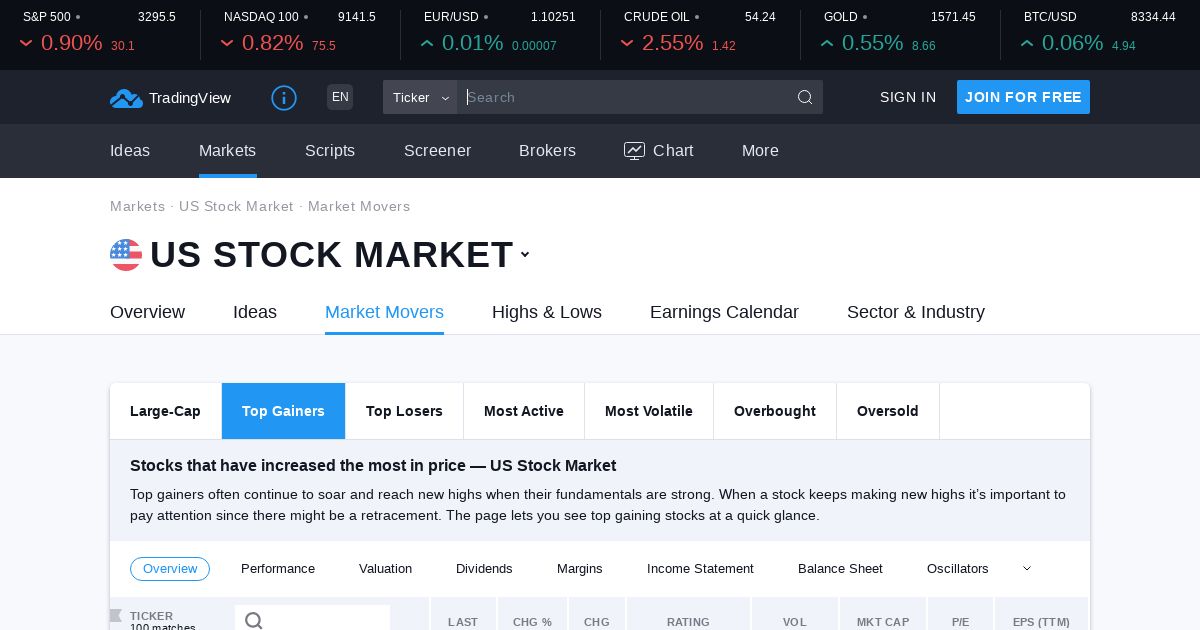Click the Join For Free button

1023,97
